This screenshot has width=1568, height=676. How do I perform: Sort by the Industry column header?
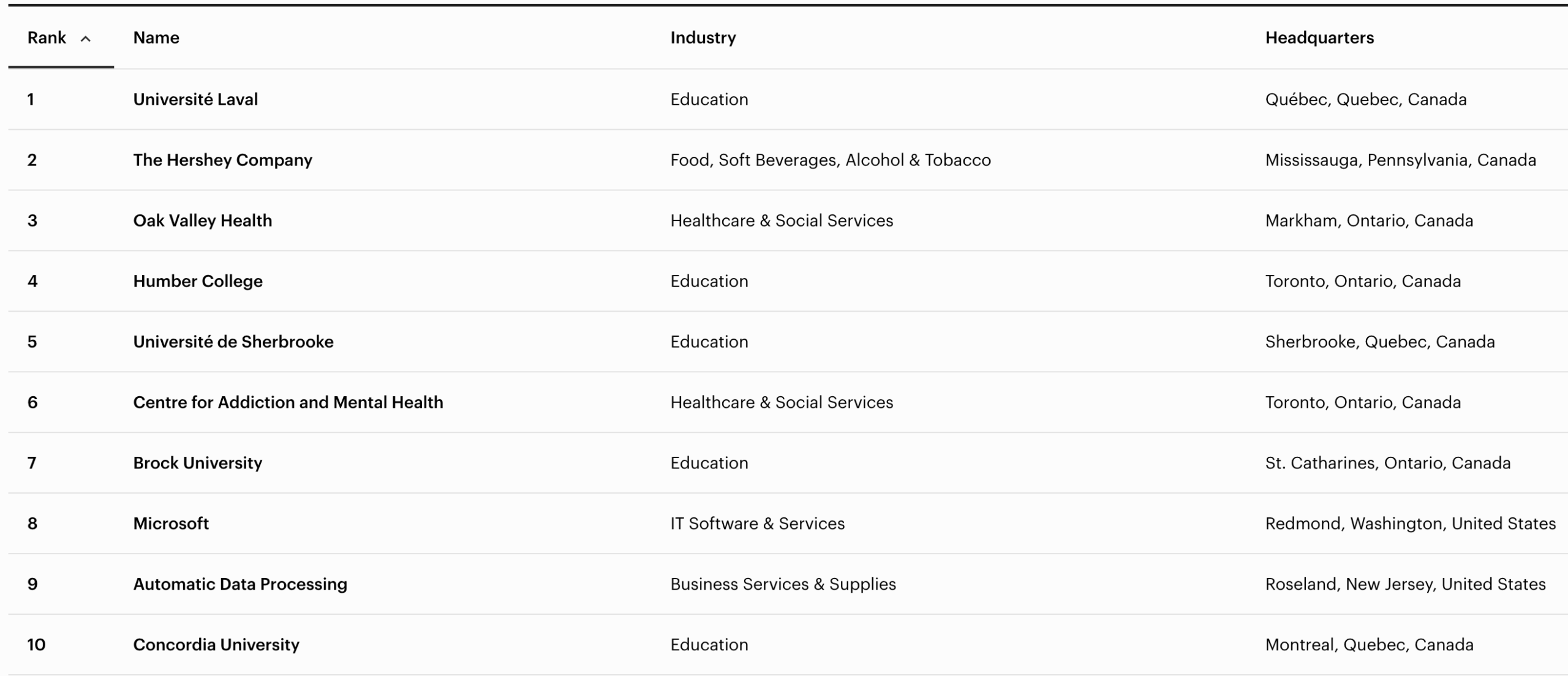[703, 38]
